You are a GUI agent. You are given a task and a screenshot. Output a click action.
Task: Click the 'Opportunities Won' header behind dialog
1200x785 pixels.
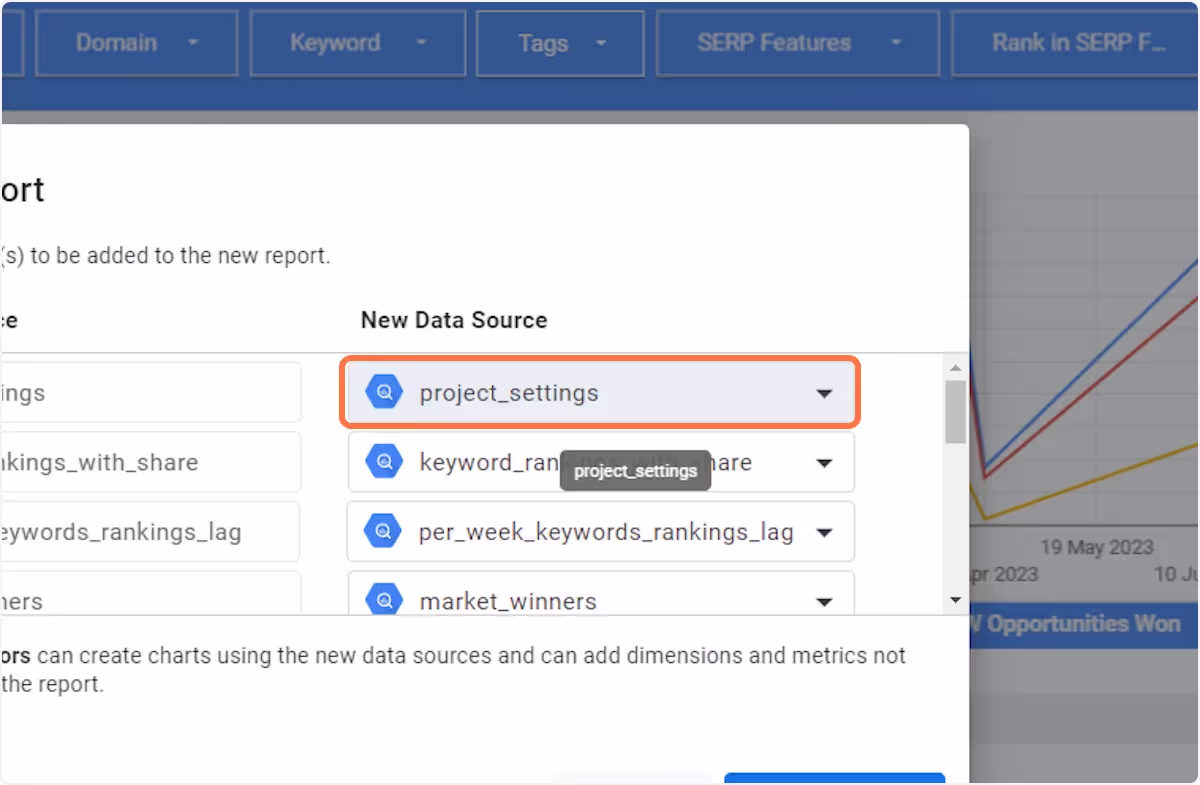[x=1084, y=623]
